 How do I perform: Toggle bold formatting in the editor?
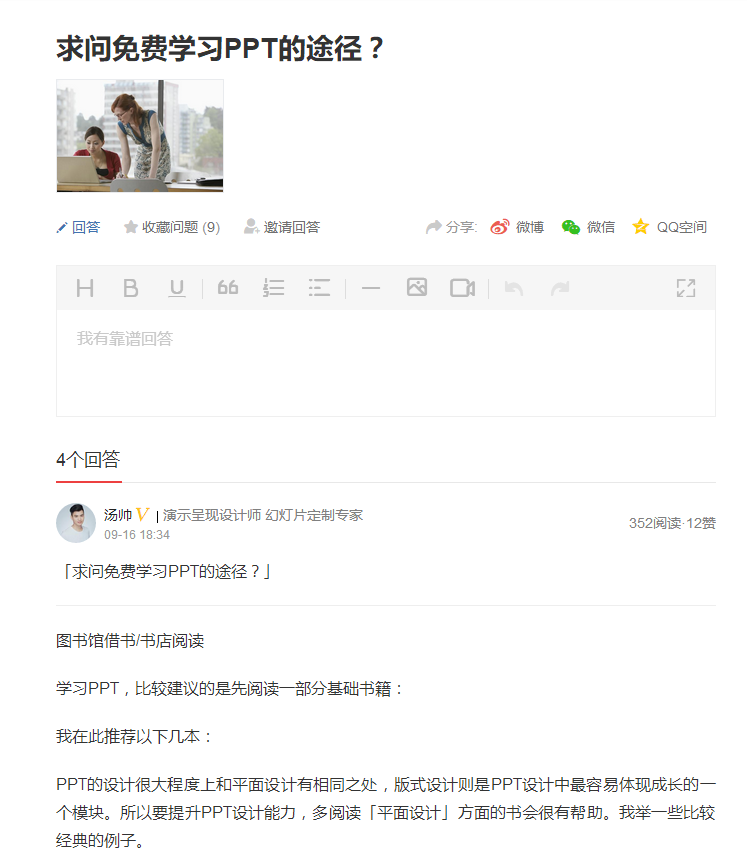(131, 288)
